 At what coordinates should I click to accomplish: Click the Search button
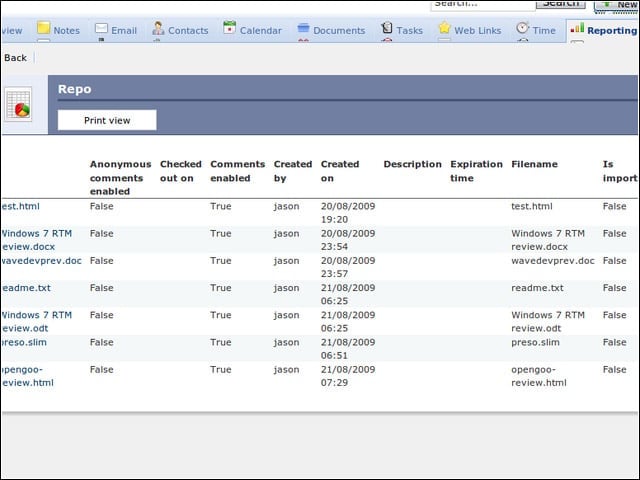click(x=561, y=4)
